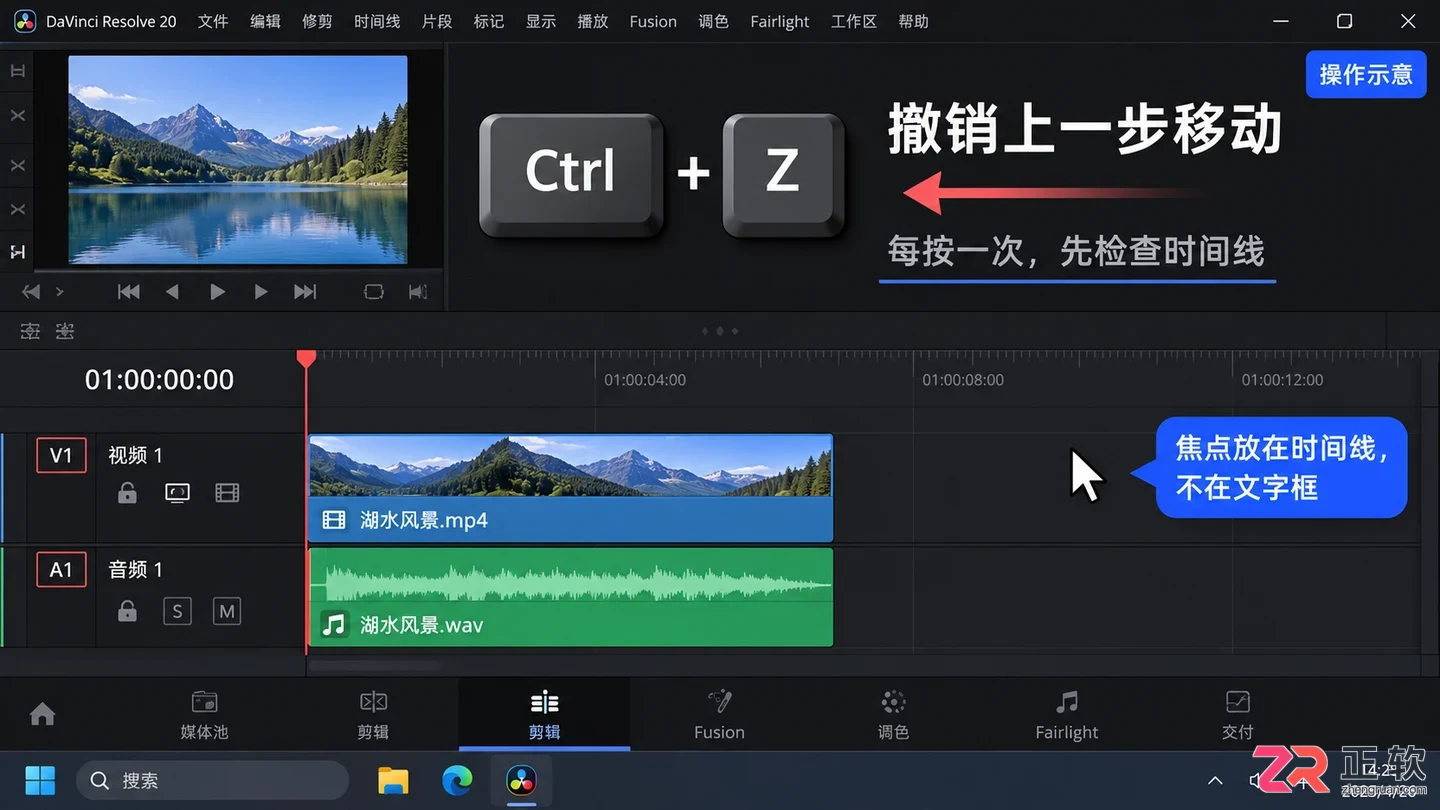
Task: Toggle the lock on the 视频 1 track
Action: tap(127, 493)
